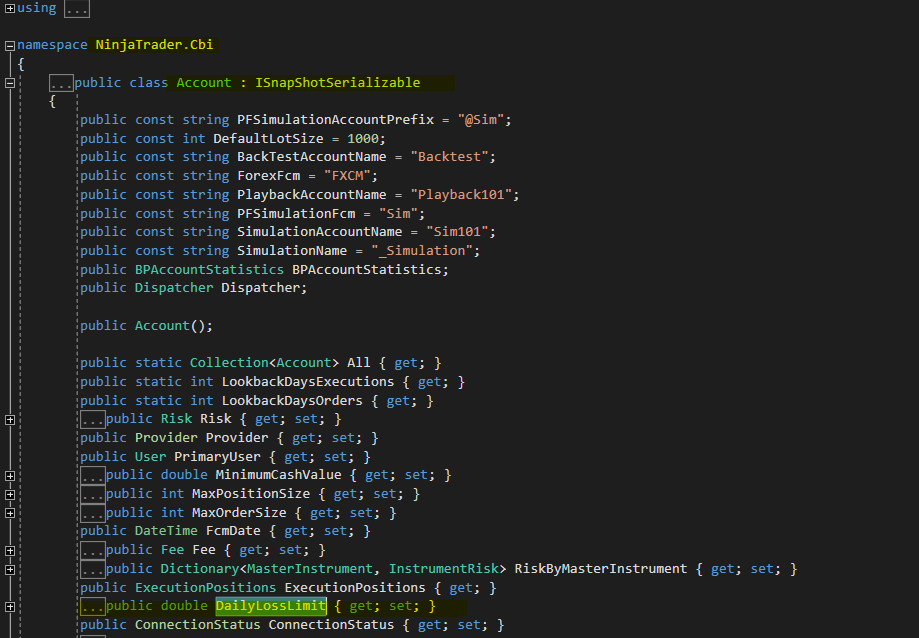Click the Account class name in declaration
The width and height of the screenshot is (919, 638).
[204, 83]
